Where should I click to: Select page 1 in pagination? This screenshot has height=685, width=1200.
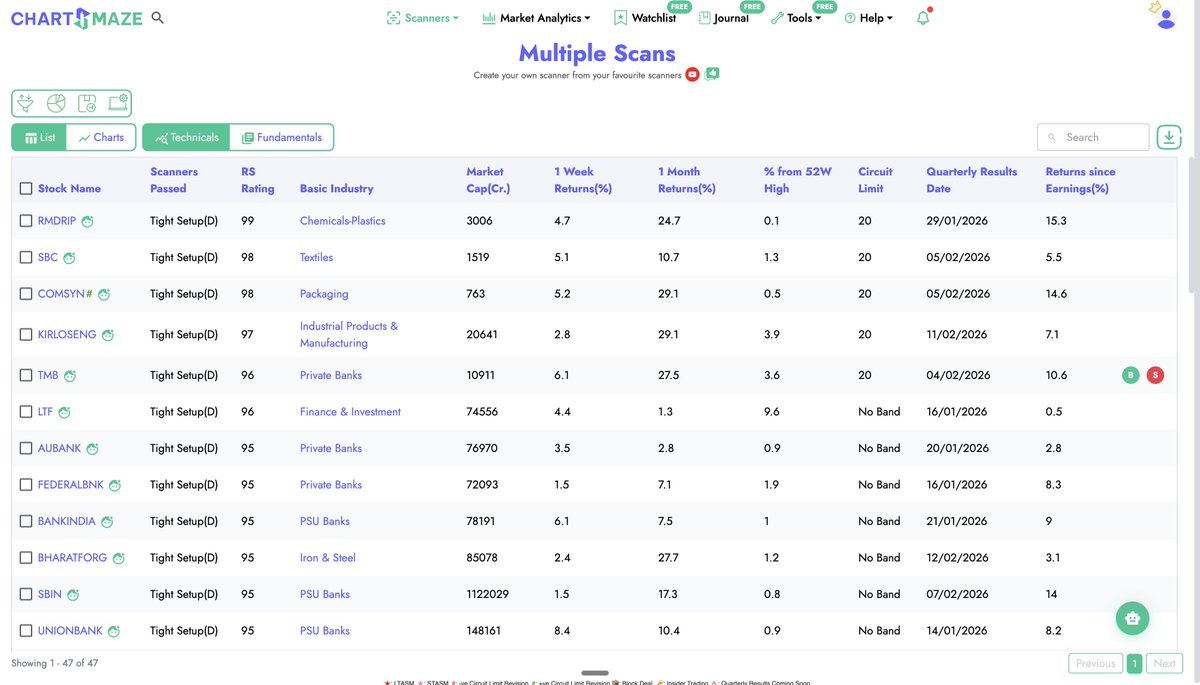coord(1134,663)
